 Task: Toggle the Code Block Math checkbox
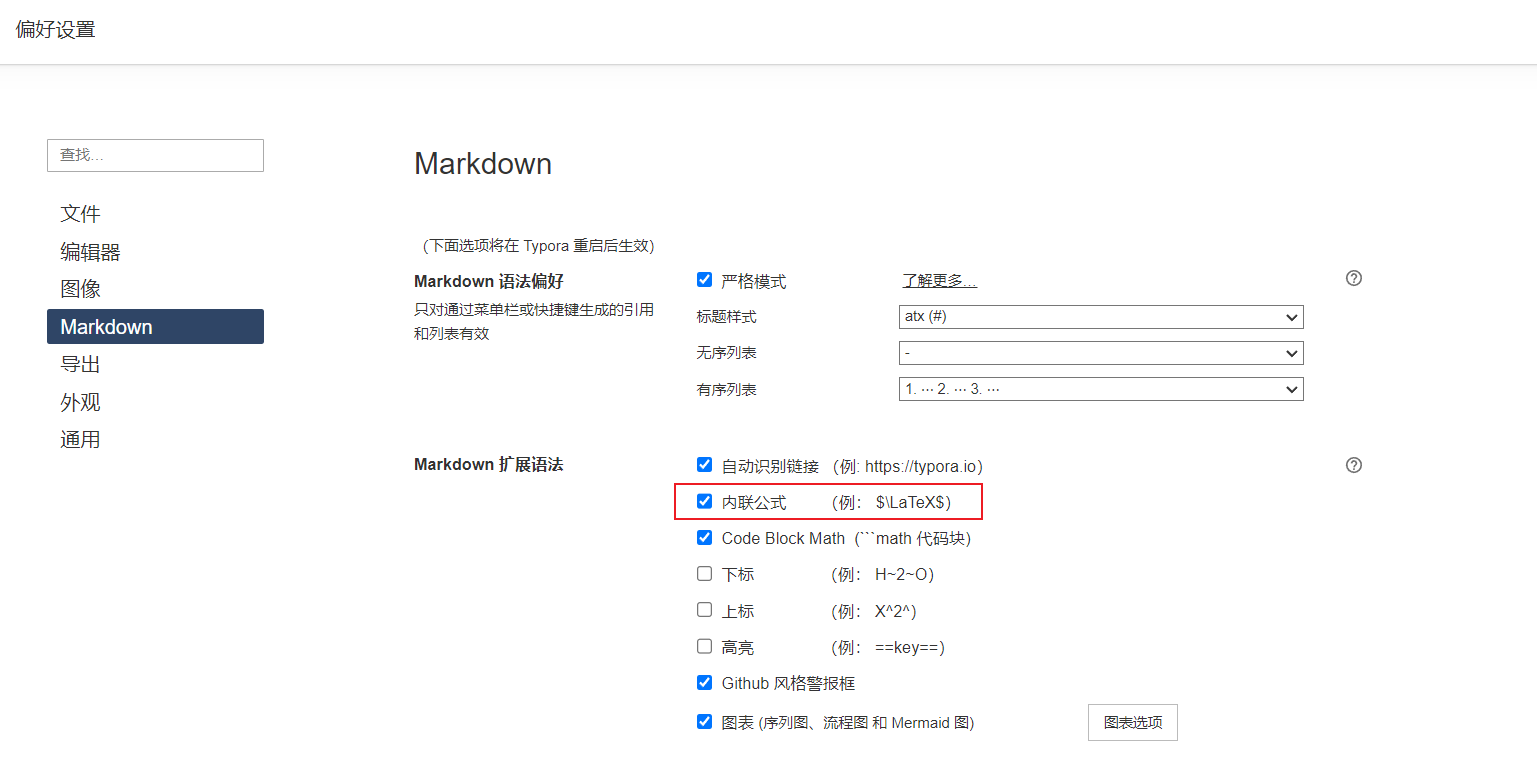click(704, 537)
